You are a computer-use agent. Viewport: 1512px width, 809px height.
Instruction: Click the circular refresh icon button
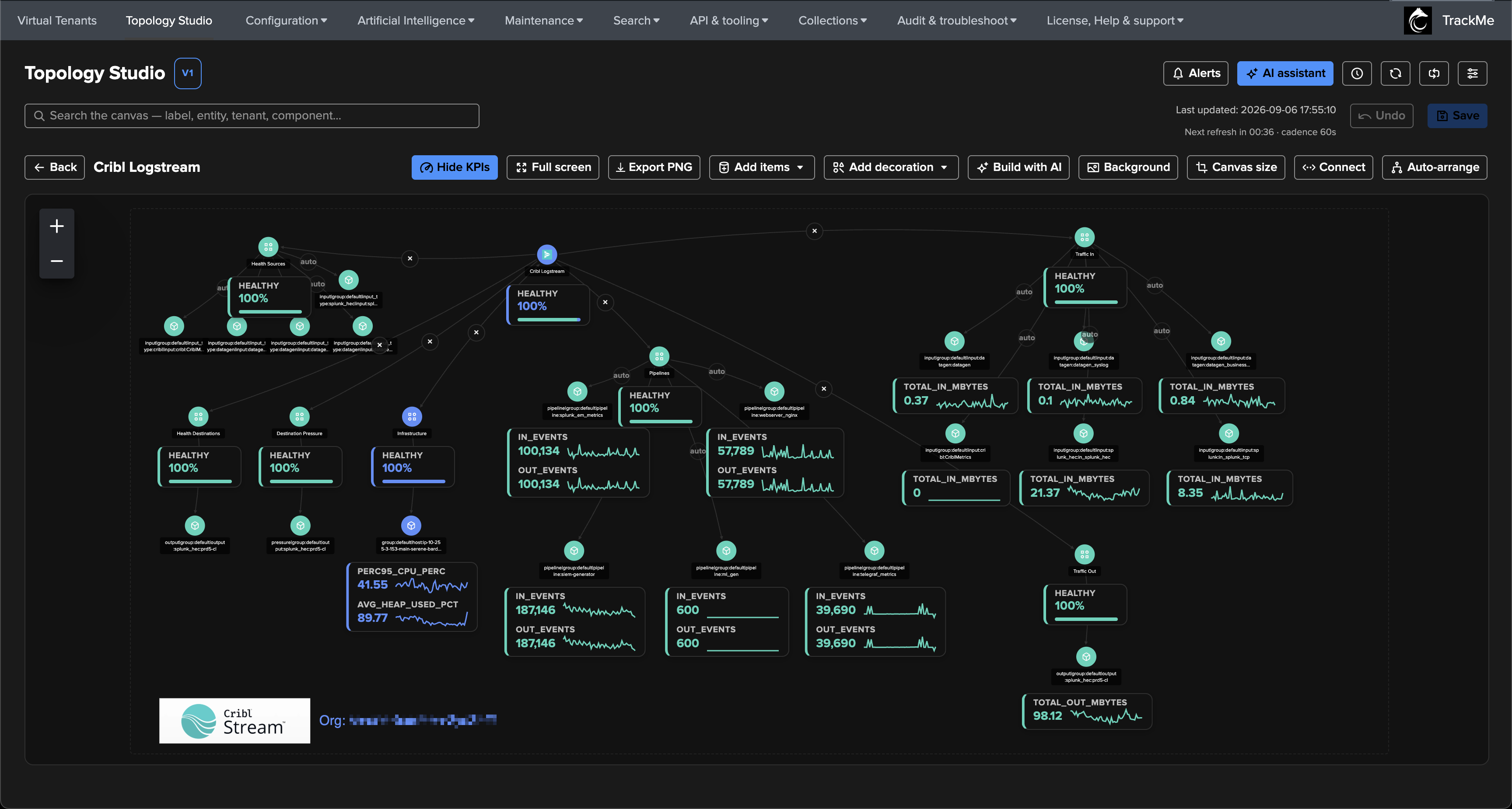pos(1395,73)
